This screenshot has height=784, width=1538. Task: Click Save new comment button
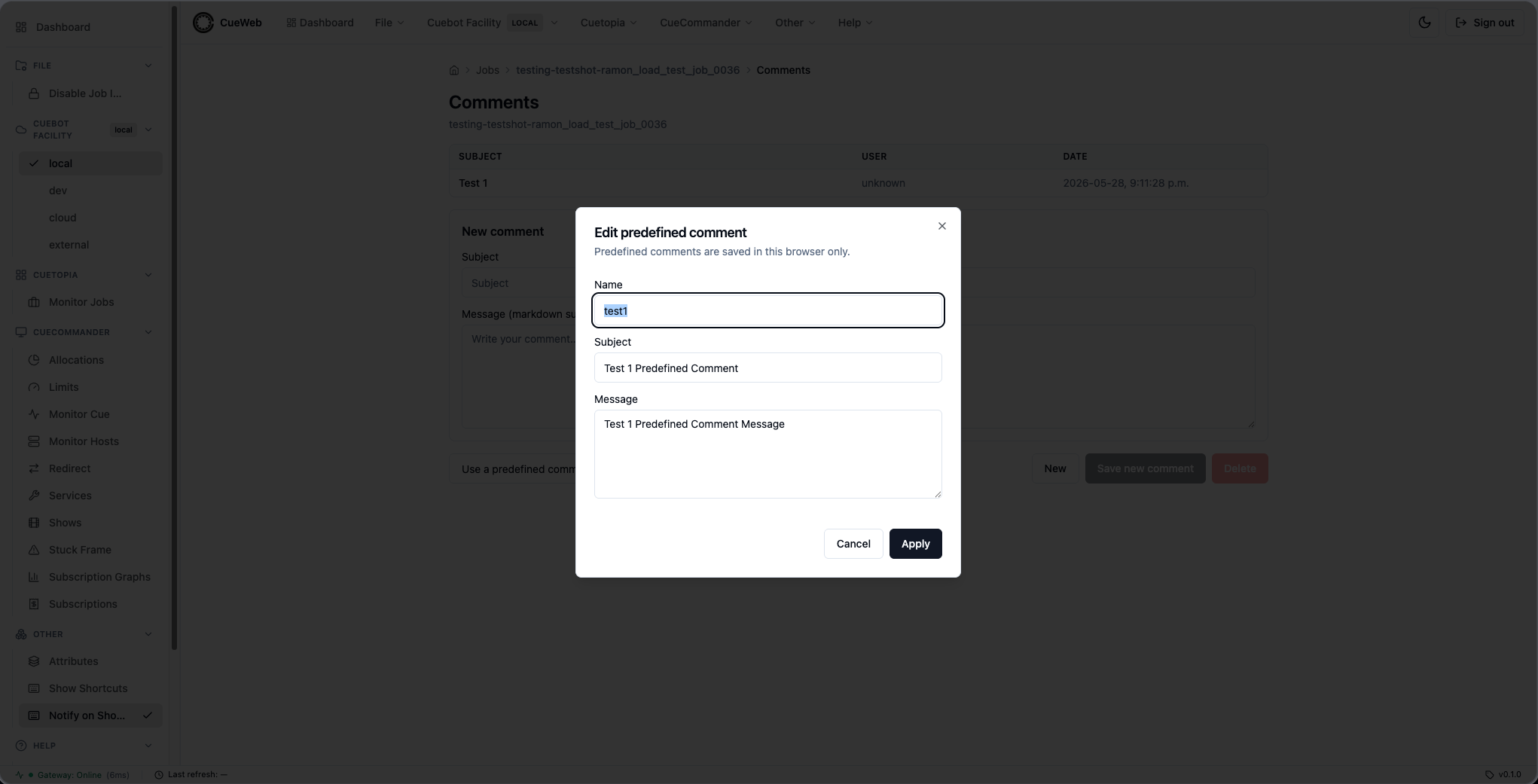[1145, 468]
